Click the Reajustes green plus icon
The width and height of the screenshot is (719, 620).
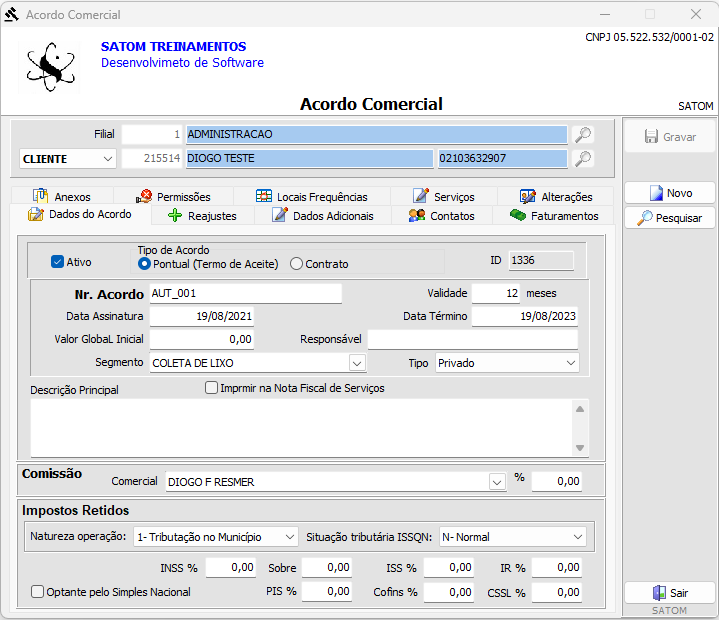point(174,215)
